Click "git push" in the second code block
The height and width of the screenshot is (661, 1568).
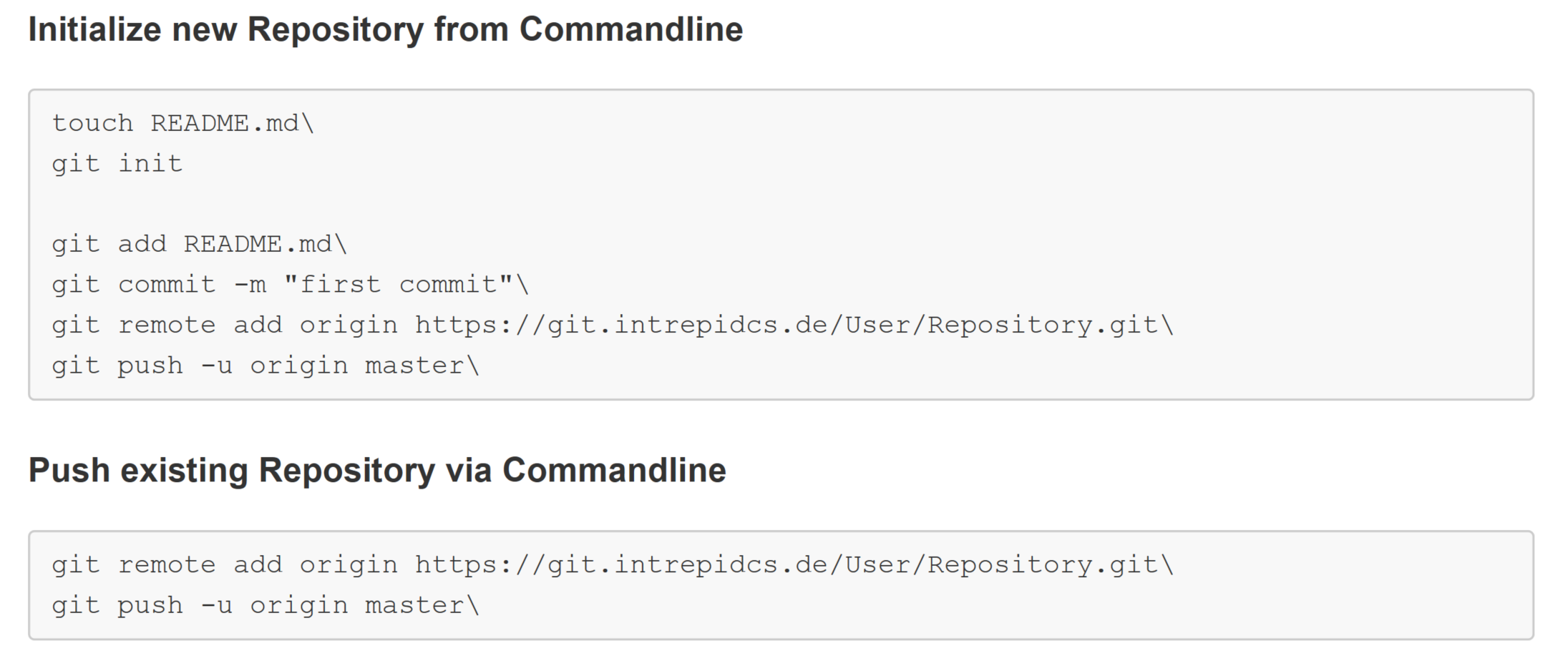(117, 606)
